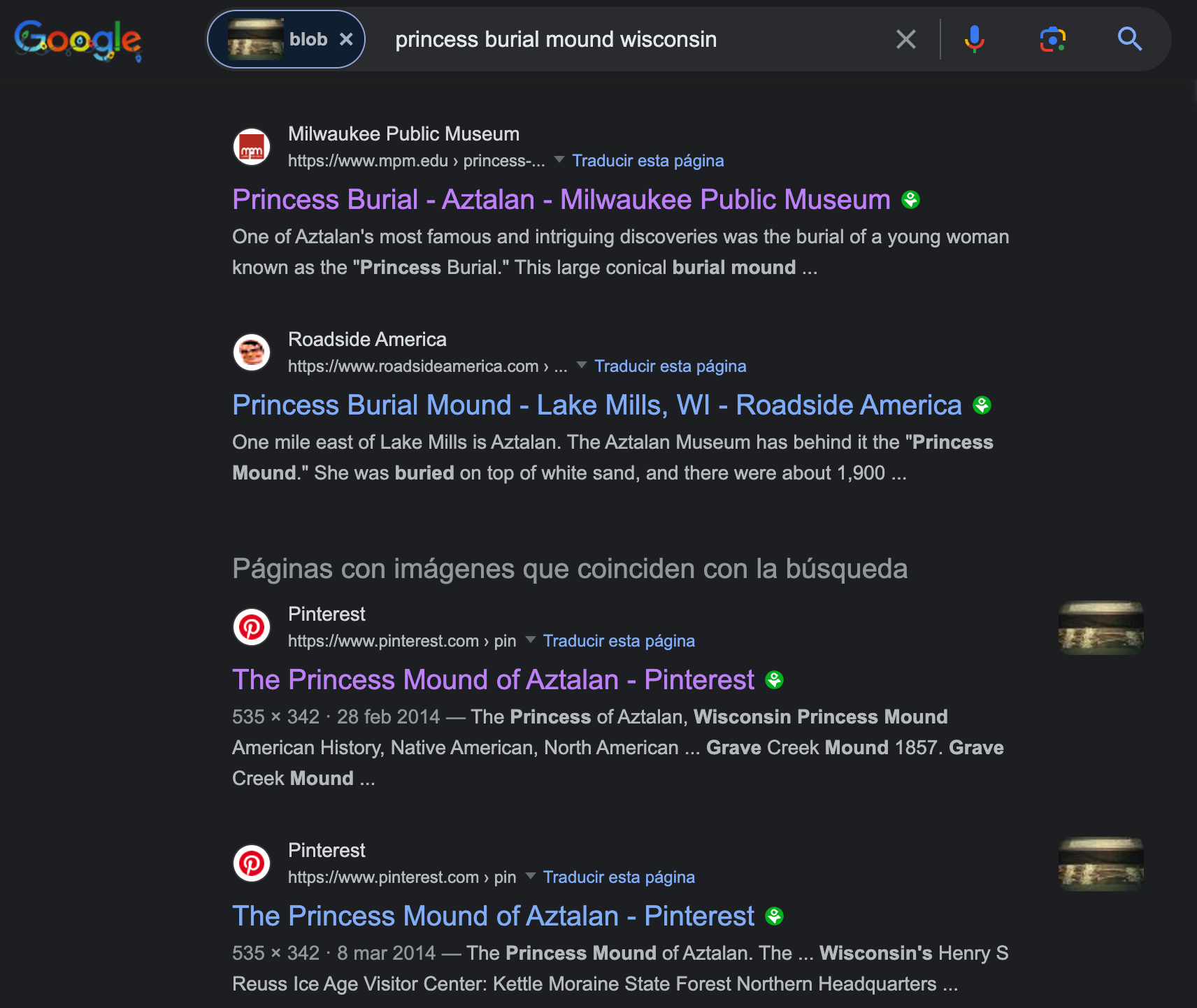Click the Google logo
The height and width of the screenshot is (1008, 1197).
(x=78, y=40)
